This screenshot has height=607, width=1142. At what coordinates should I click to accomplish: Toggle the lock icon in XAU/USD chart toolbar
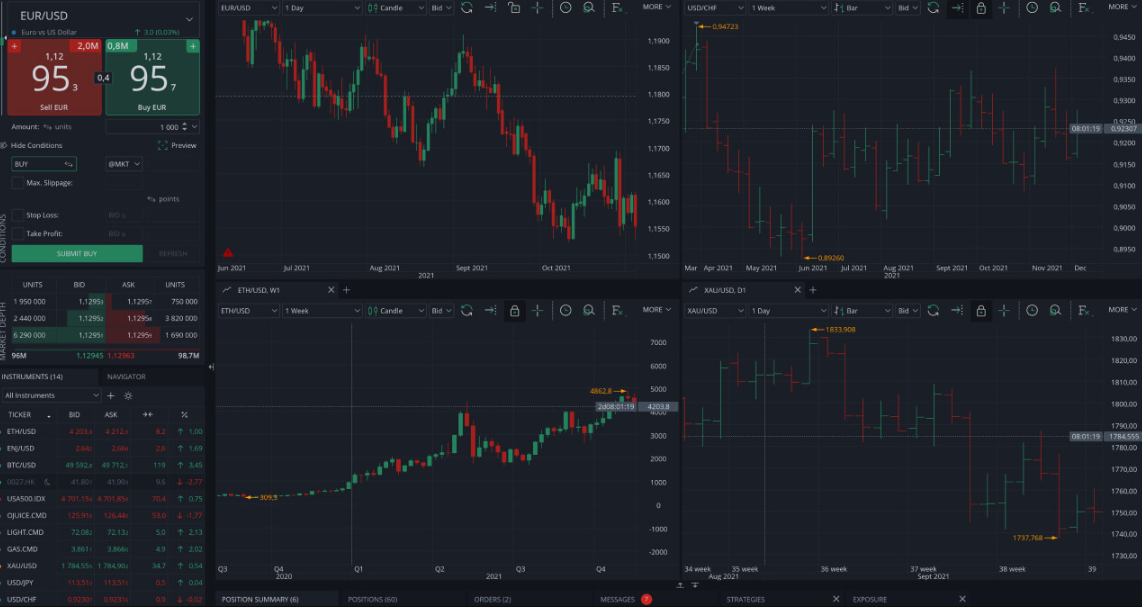click(981, 310)
